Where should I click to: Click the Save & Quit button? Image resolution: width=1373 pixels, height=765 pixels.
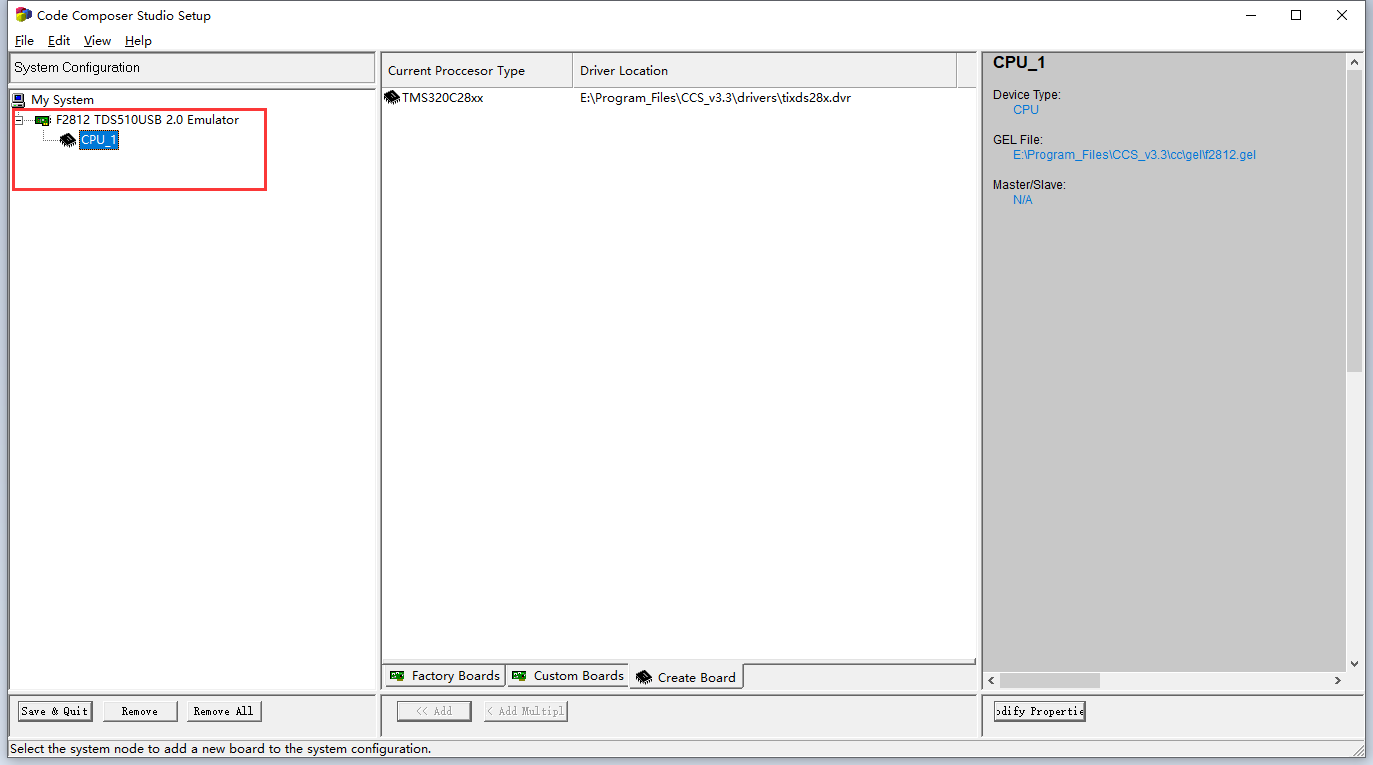[x=54, y=711]
